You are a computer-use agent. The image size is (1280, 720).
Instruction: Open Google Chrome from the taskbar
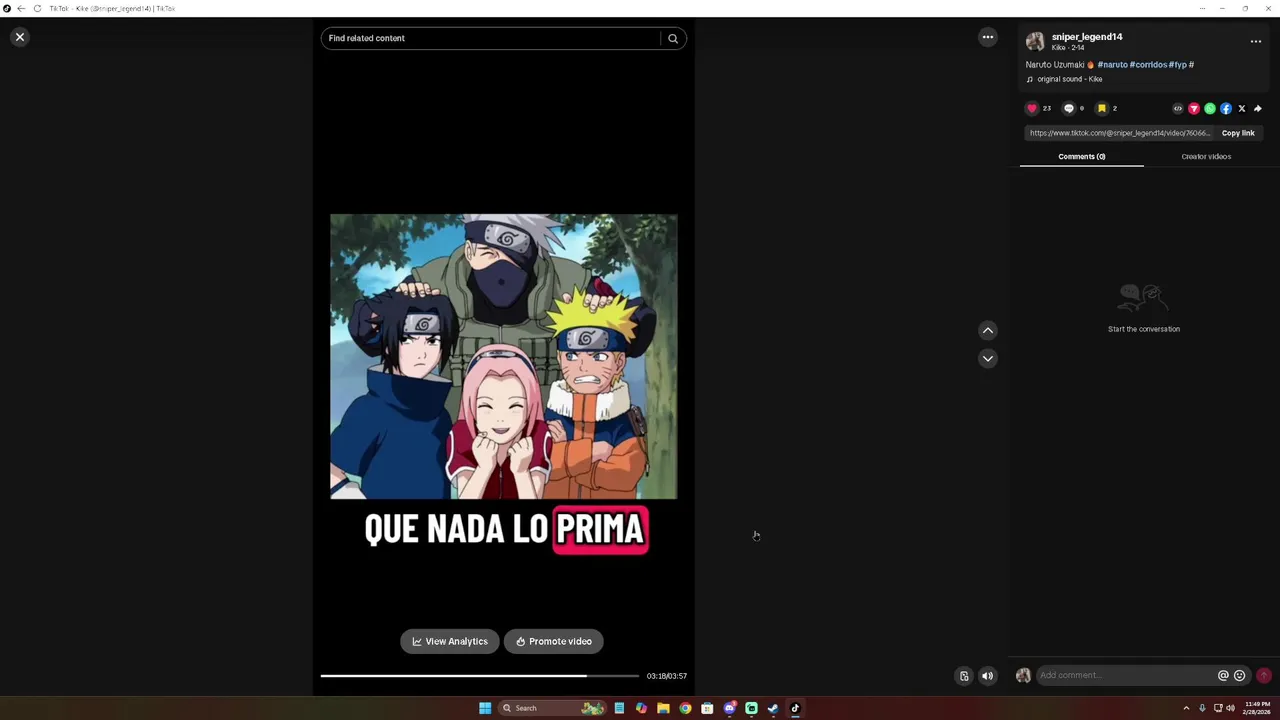(x=685, y=708)
